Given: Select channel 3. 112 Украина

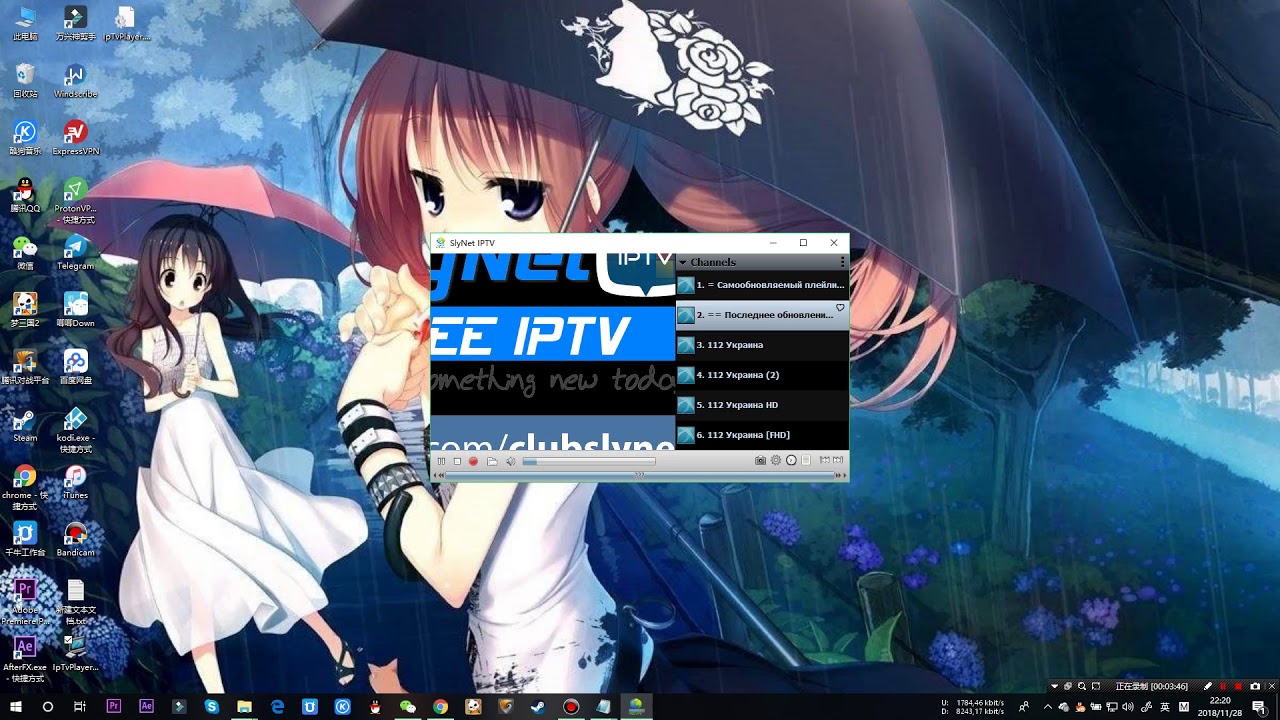Looking at the screenshot, I should [x=762, y=345].
